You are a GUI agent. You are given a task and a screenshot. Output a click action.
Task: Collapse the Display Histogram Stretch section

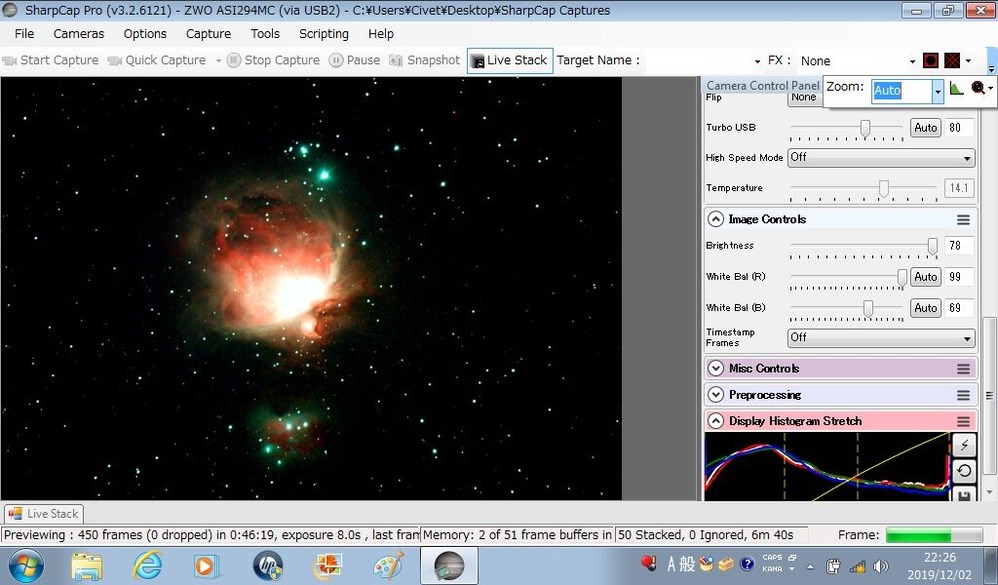coord(715,421)
